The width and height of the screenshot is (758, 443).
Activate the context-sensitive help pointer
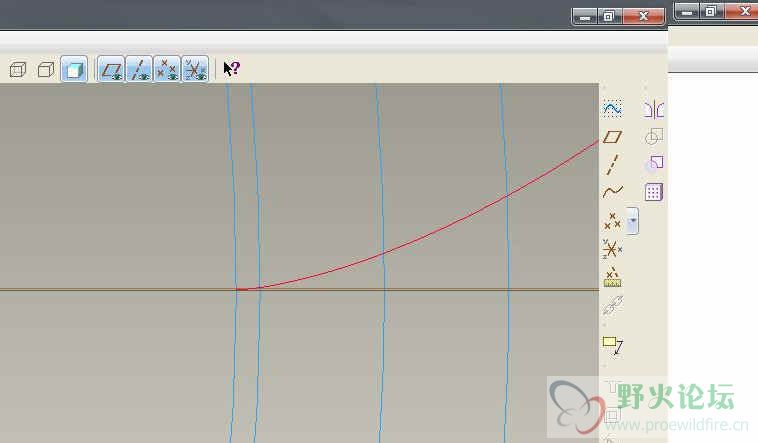point(232,69)
